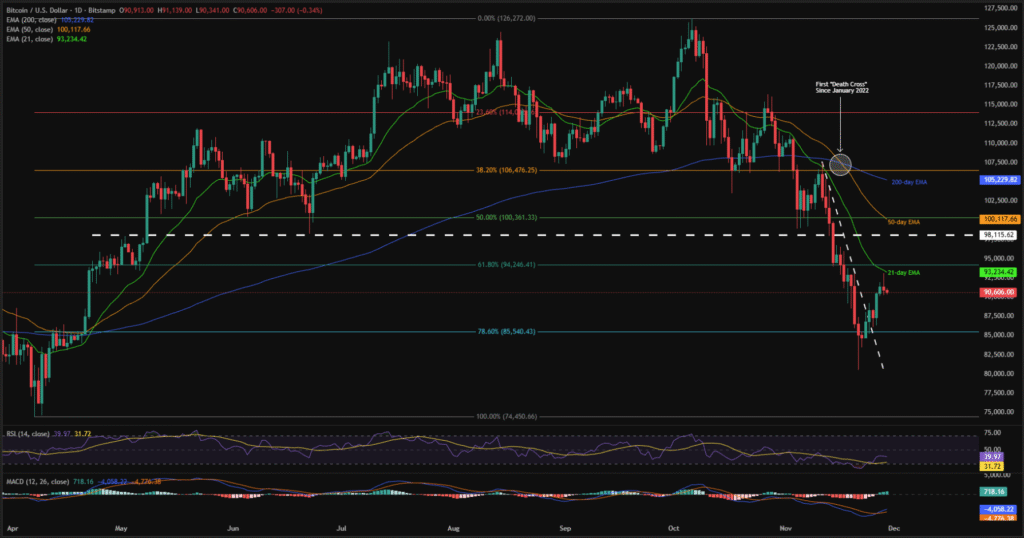Click the 127,500.00 price axis label
This screenshot has height=538, width=1024.
999,8
